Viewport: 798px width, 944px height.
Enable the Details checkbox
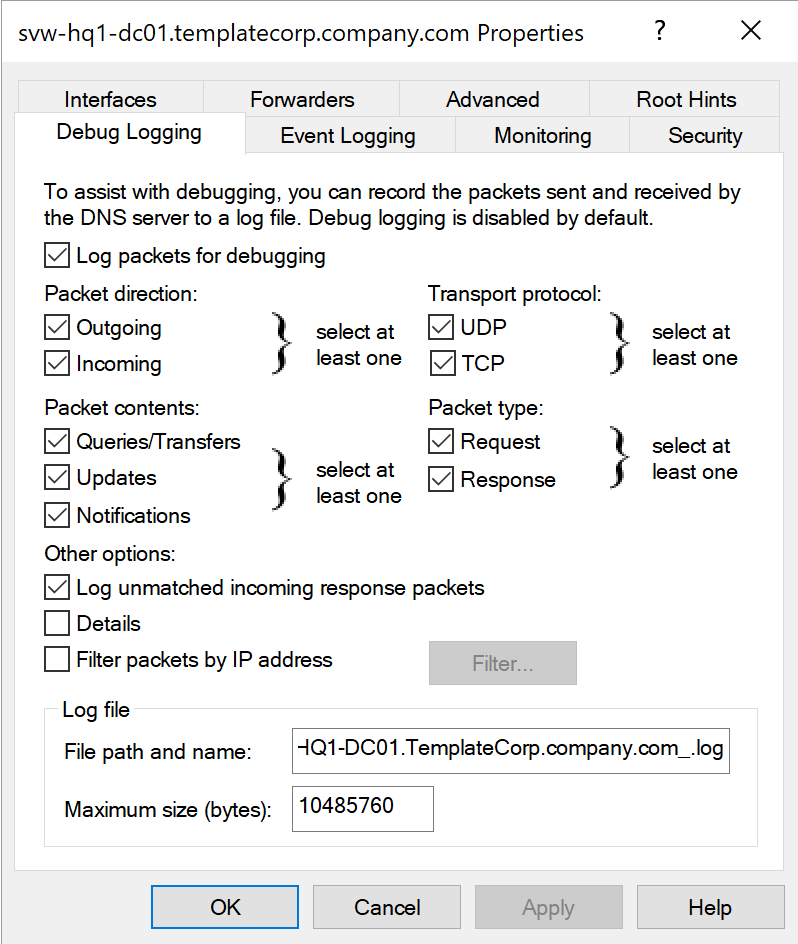pyautogui.click(x=57, y=624)
